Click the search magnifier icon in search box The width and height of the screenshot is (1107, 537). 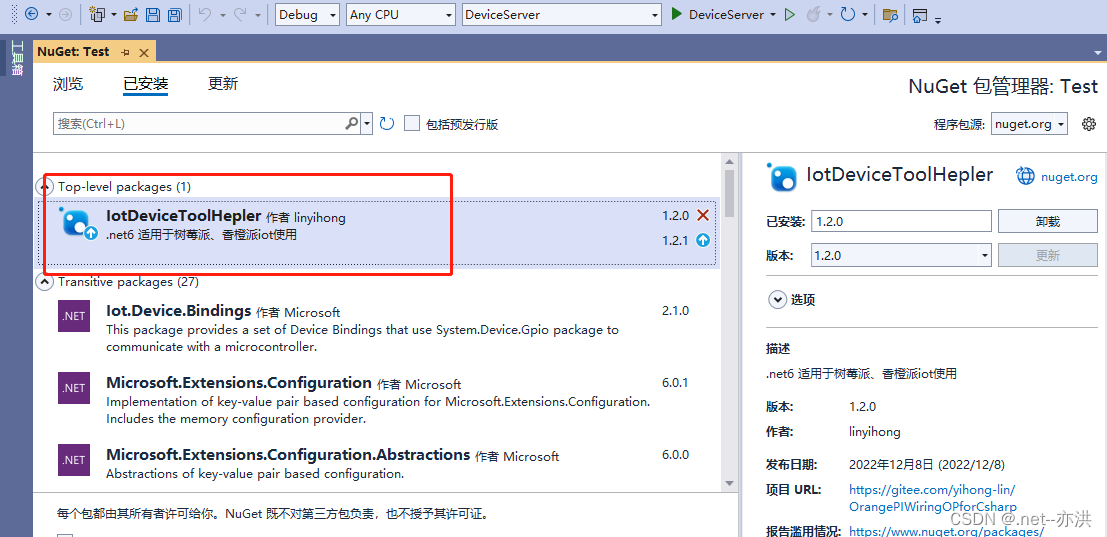tap(352, 123)
